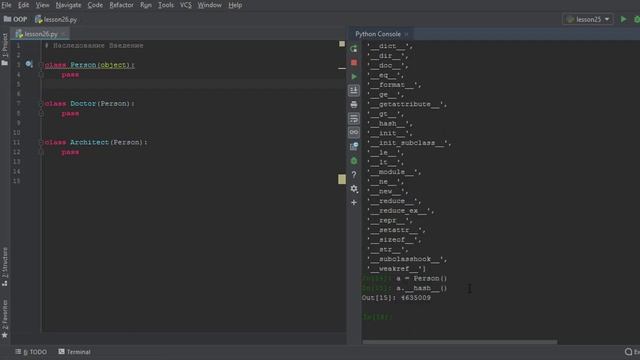Open the Edit menu

(x=23, y=5)
